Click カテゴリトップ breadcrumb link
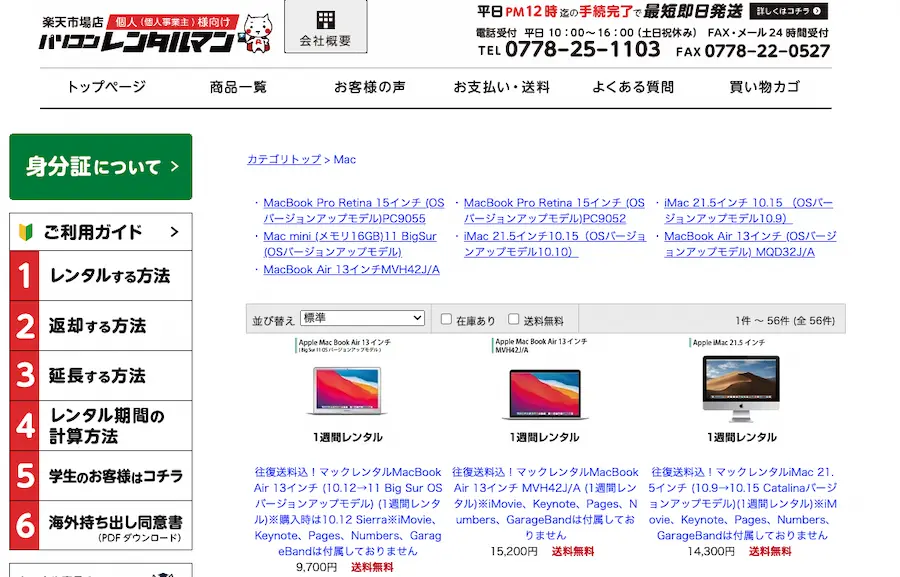This screenshot has height=577, width=900. [284, 160]
